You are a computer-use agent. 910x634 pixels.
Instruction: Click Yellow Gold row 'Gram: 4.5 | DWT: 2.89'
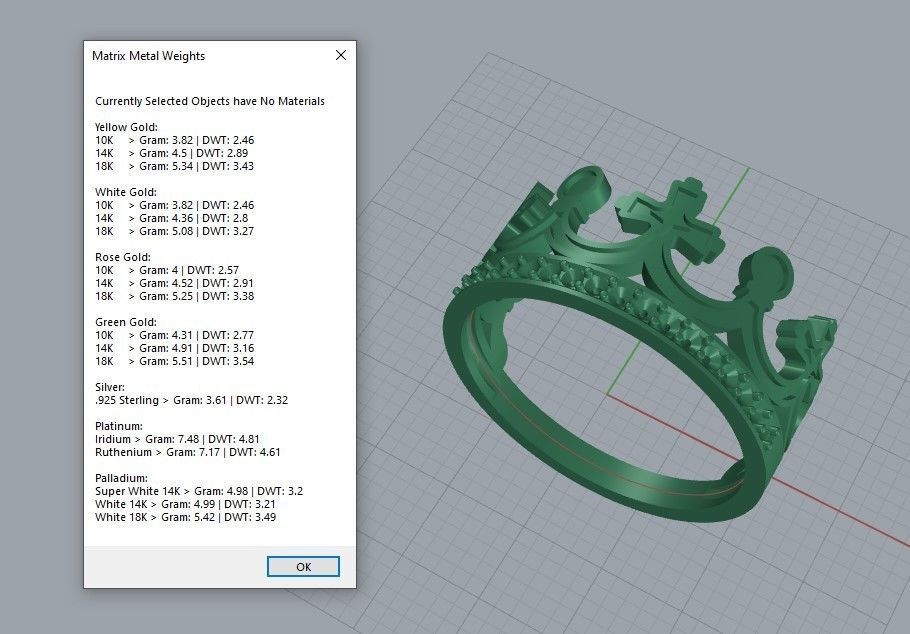[x=174, y=153]
